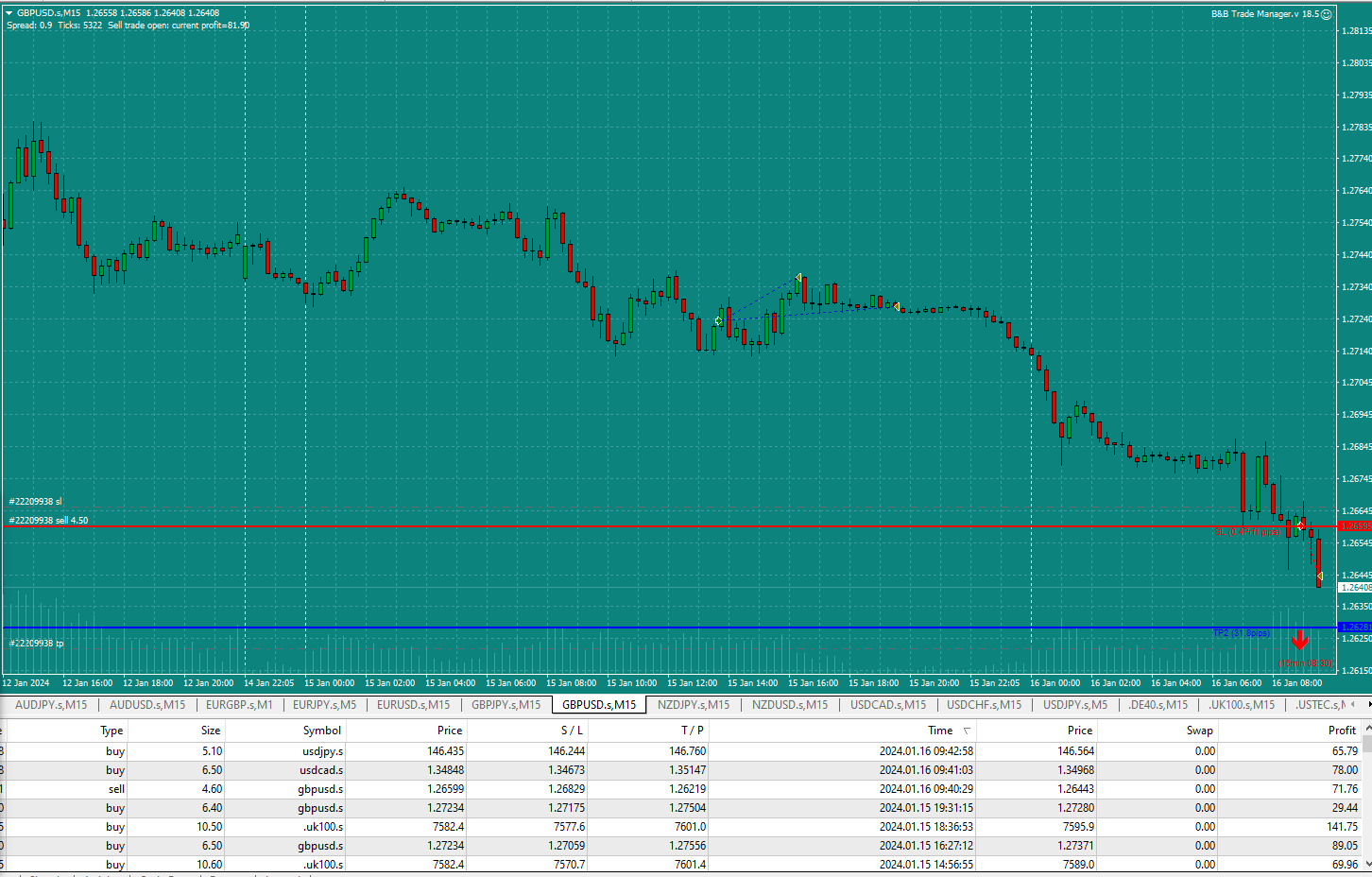Click the trade list scrollbar up arrow
The image size is (1372, 877).
tap(1366, 729)
